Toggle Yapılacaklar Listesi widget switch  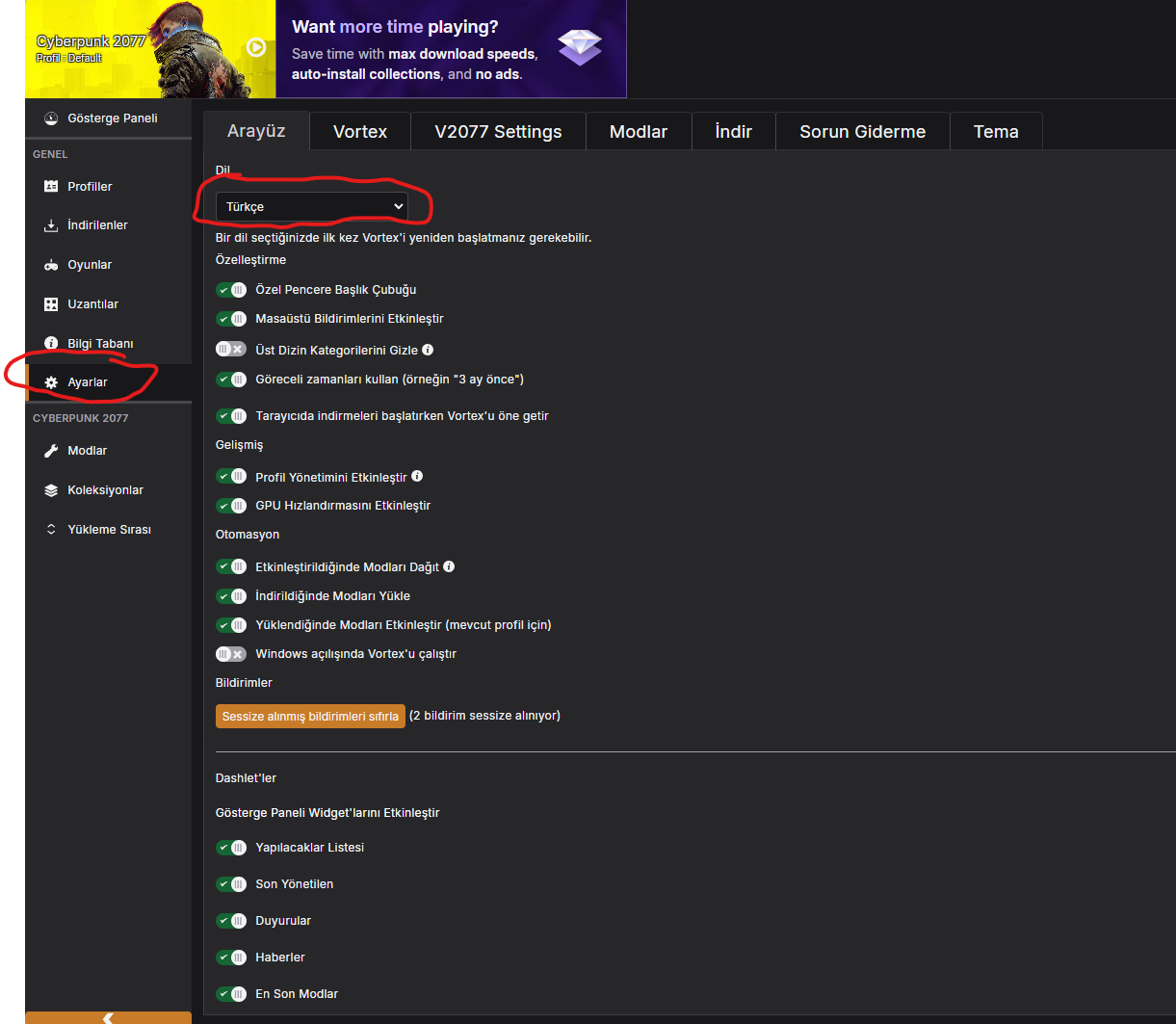pos(231,848)
